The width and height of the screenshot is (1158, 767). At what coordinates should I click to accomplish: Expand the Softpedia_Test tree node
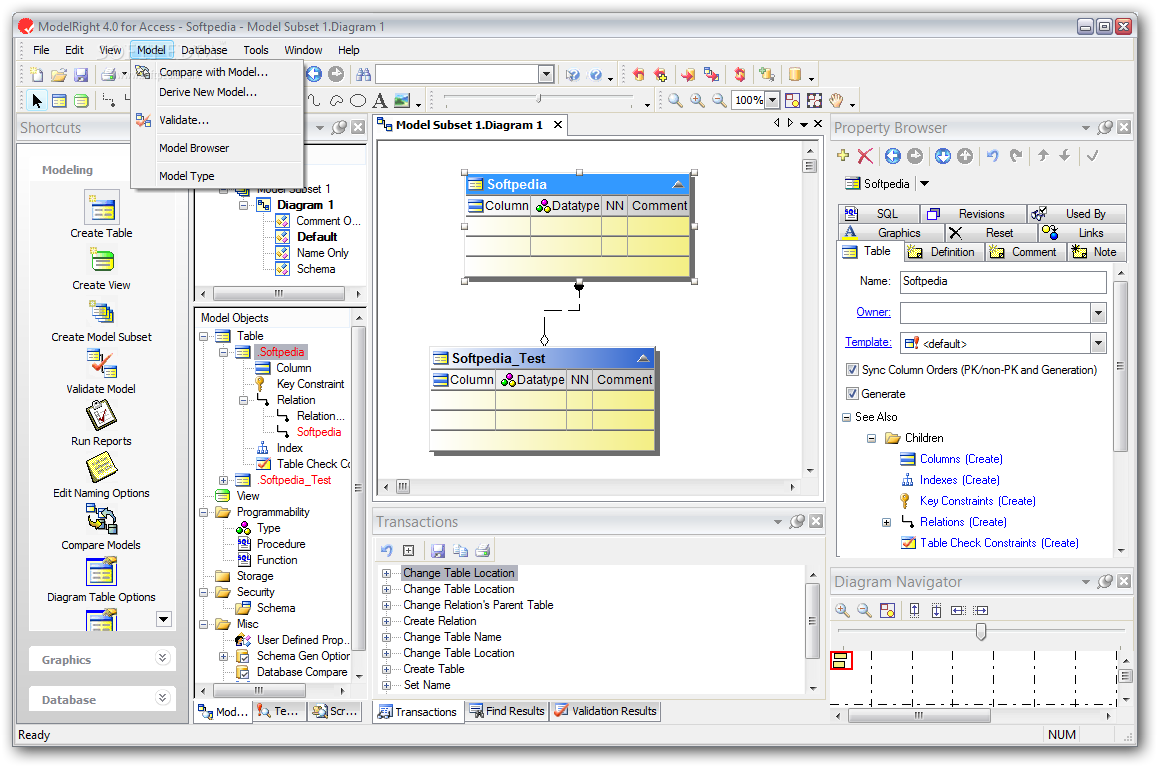[x=223, y=481]
